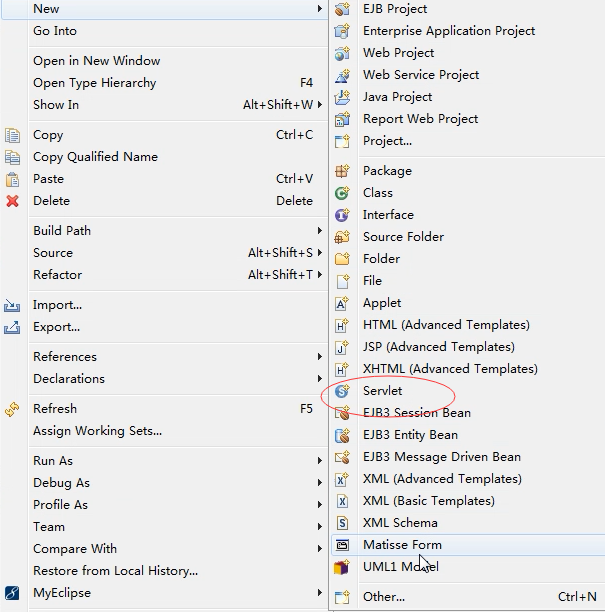605x612 pixels.
Task: Expand the Run As submenu arrow
Action: [320, 461]
